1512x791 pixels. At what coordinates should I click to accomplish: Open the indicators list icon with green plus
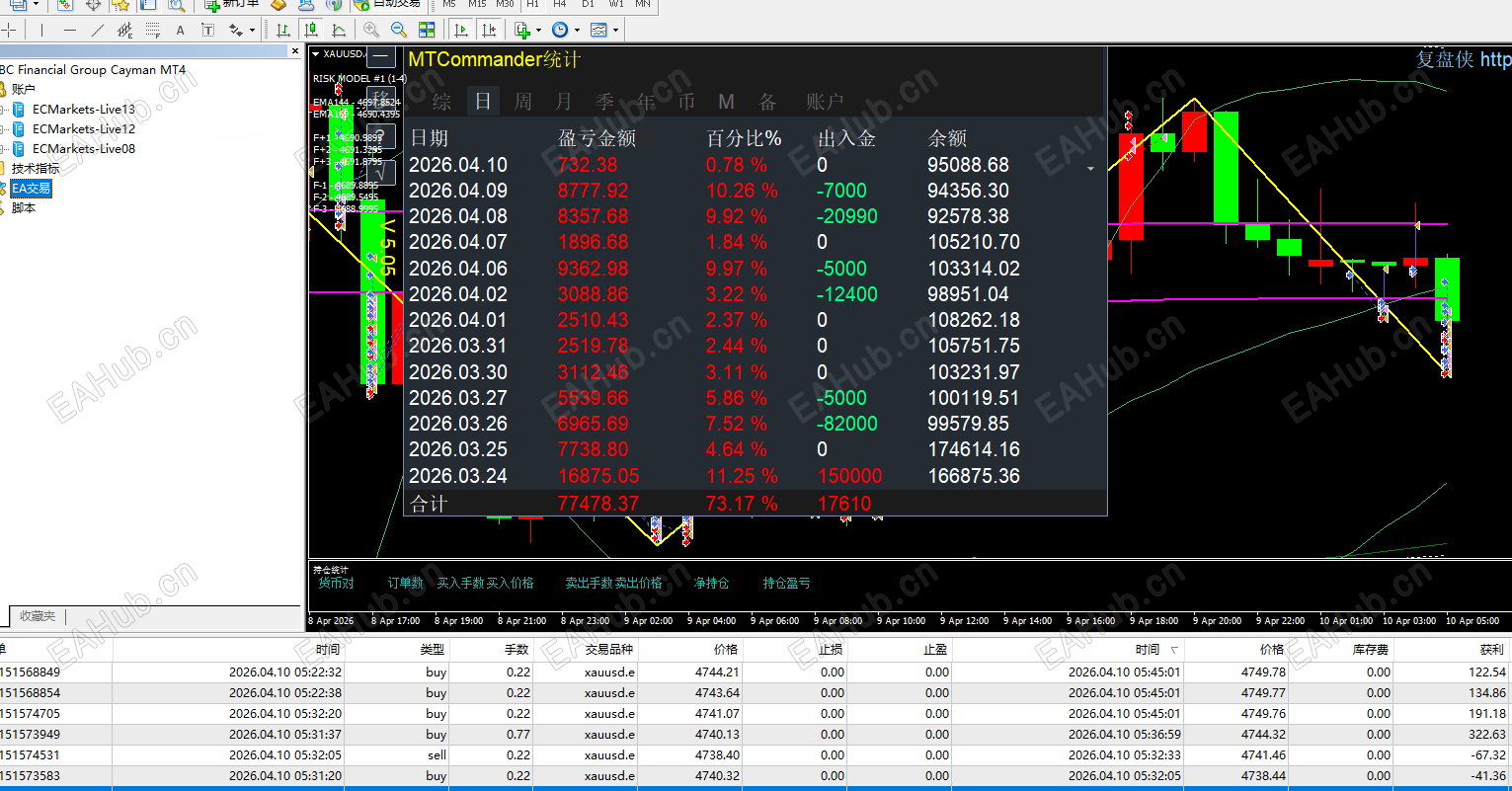tap(519, 30)
